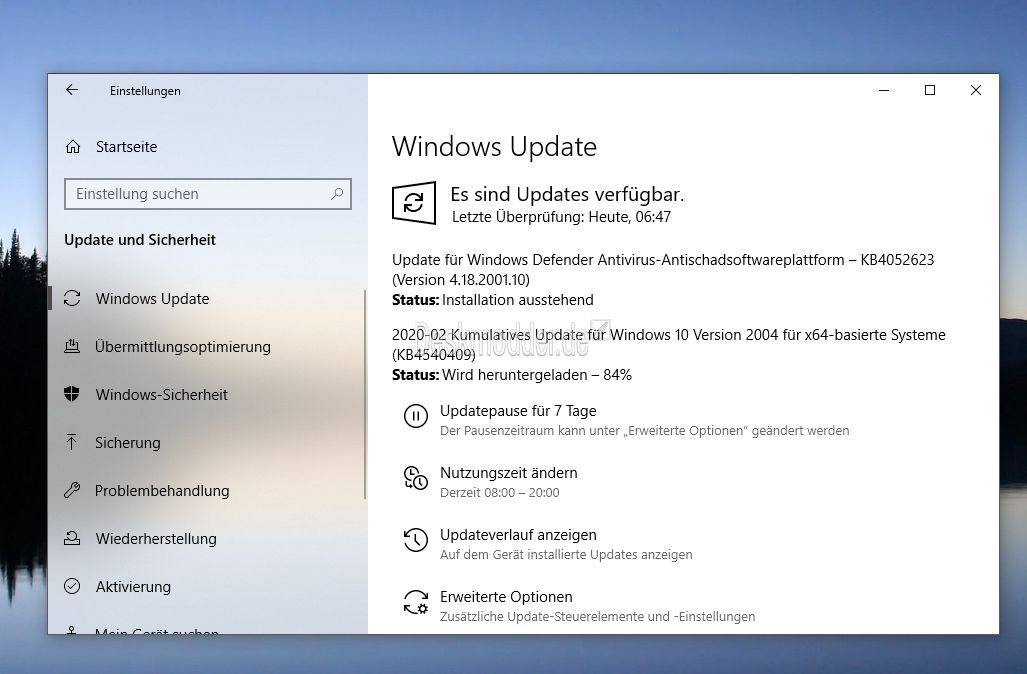Open Wiederherstellung settings page
1027x674 pixels.
click(156, 538)
